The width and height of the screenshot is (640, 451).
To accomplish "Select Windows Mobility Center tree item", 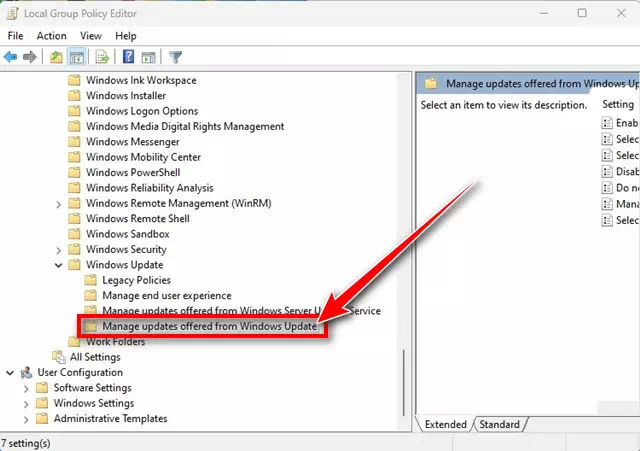I will point(143,157).
